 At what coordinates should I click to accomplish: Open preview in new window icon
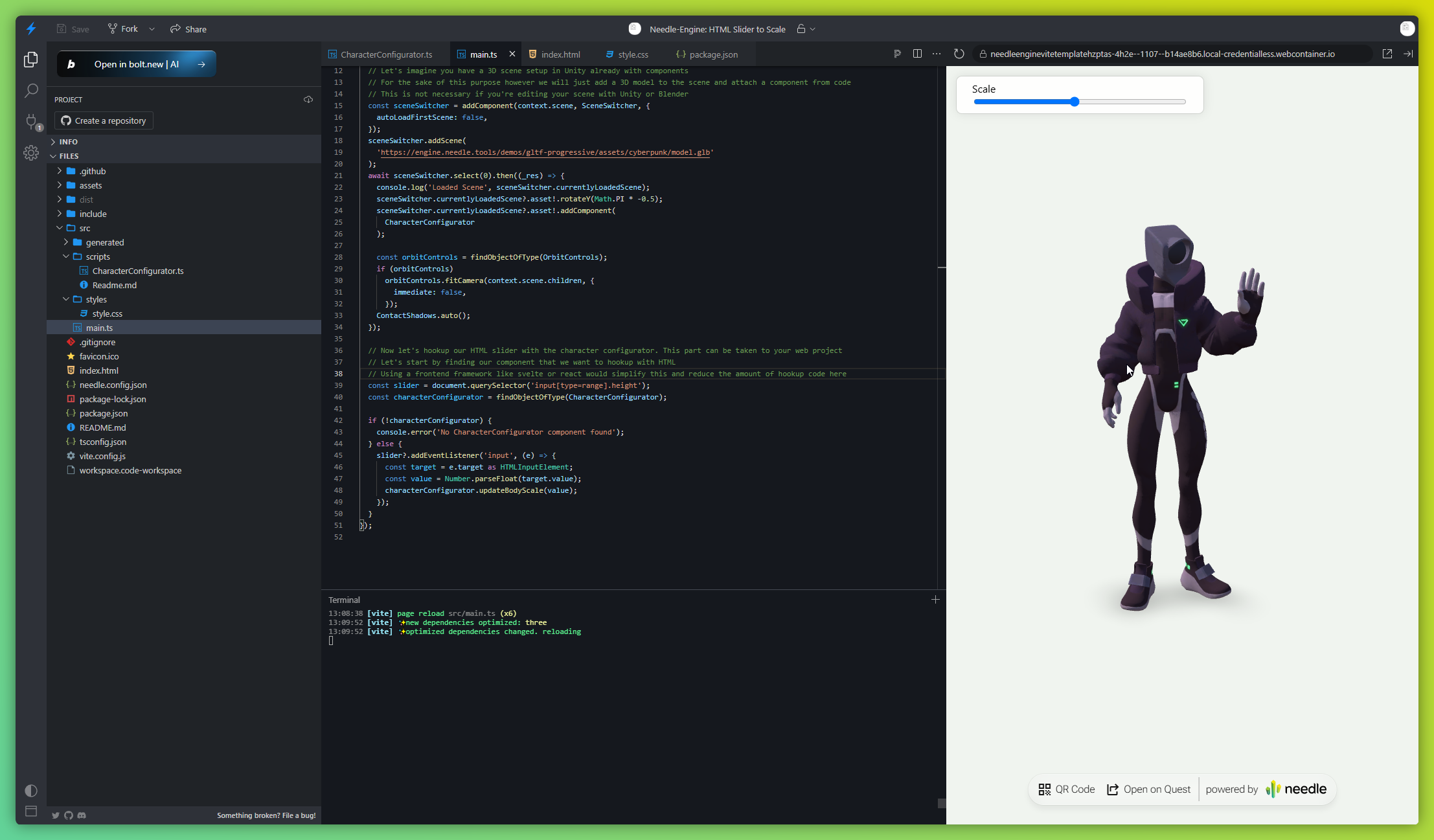click(x=1387, y=54)
